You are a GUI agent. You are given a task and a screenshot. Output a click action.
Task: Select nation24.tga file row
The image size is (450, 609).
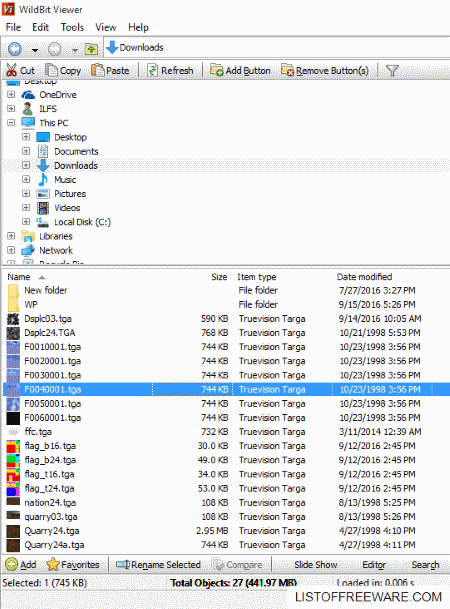(x=226, y=503)
